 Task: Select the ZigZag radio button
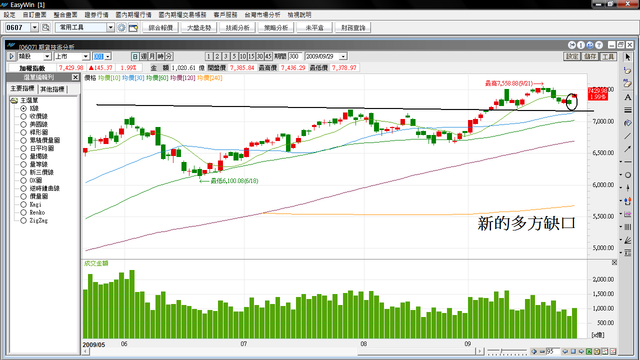pyautogui.click(x=24, y=220)
